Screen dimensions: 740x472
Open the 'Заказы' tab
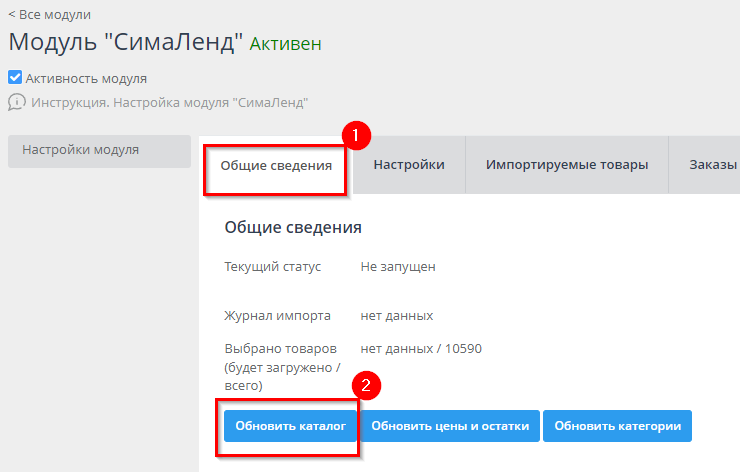712,165
